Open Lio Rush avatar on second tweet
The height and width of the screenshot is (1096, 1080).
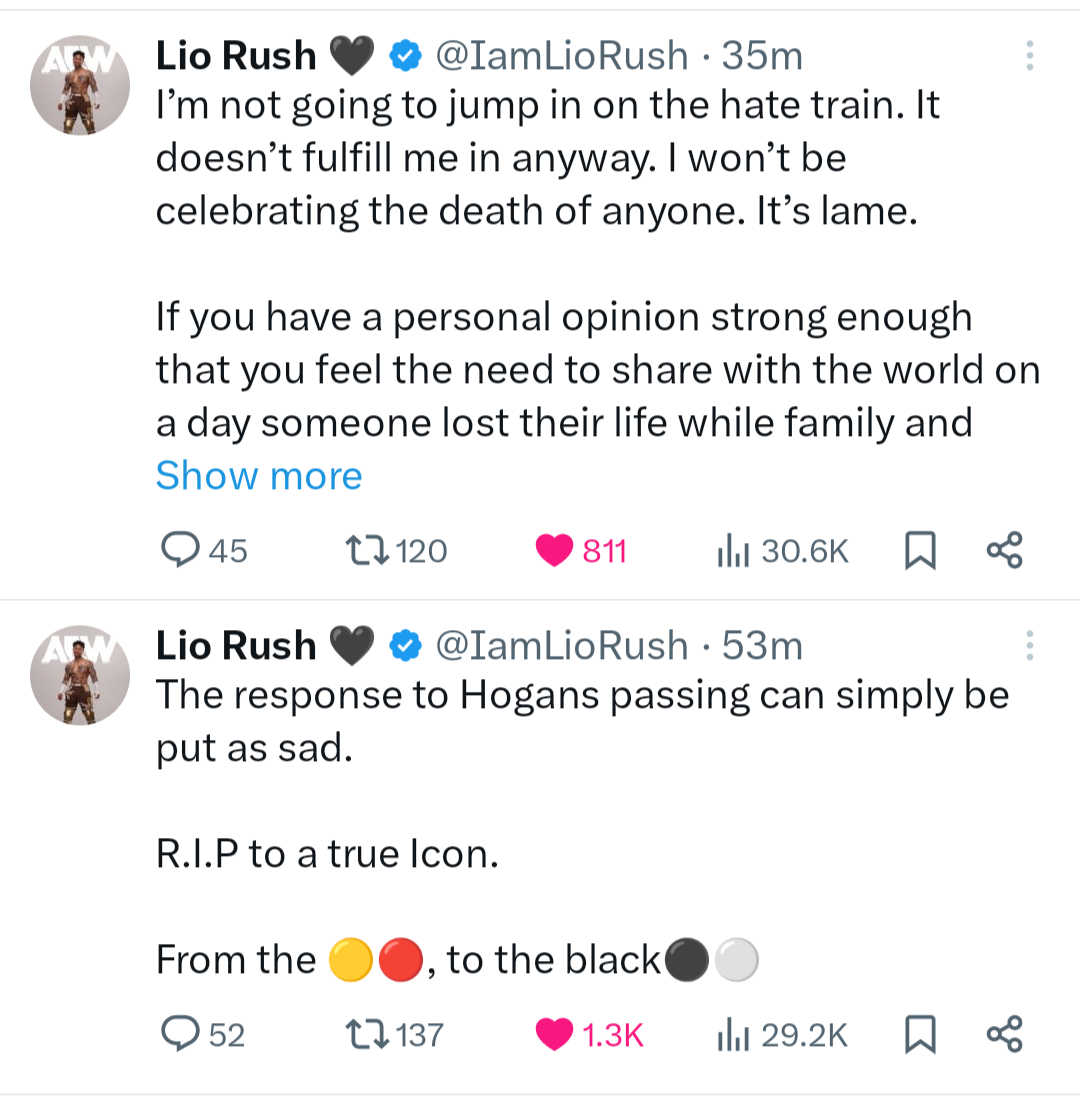coord(80,678)
